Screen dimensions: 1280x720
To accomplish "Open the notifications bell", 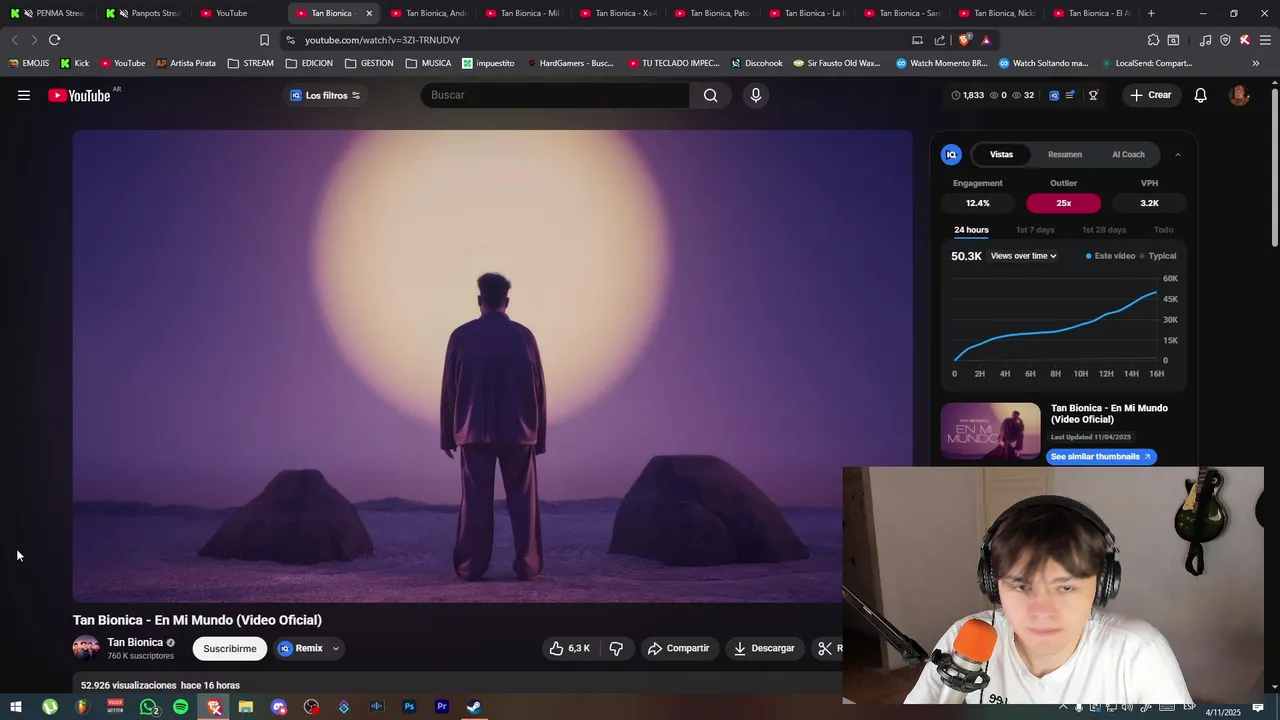I will (1201, 95).
